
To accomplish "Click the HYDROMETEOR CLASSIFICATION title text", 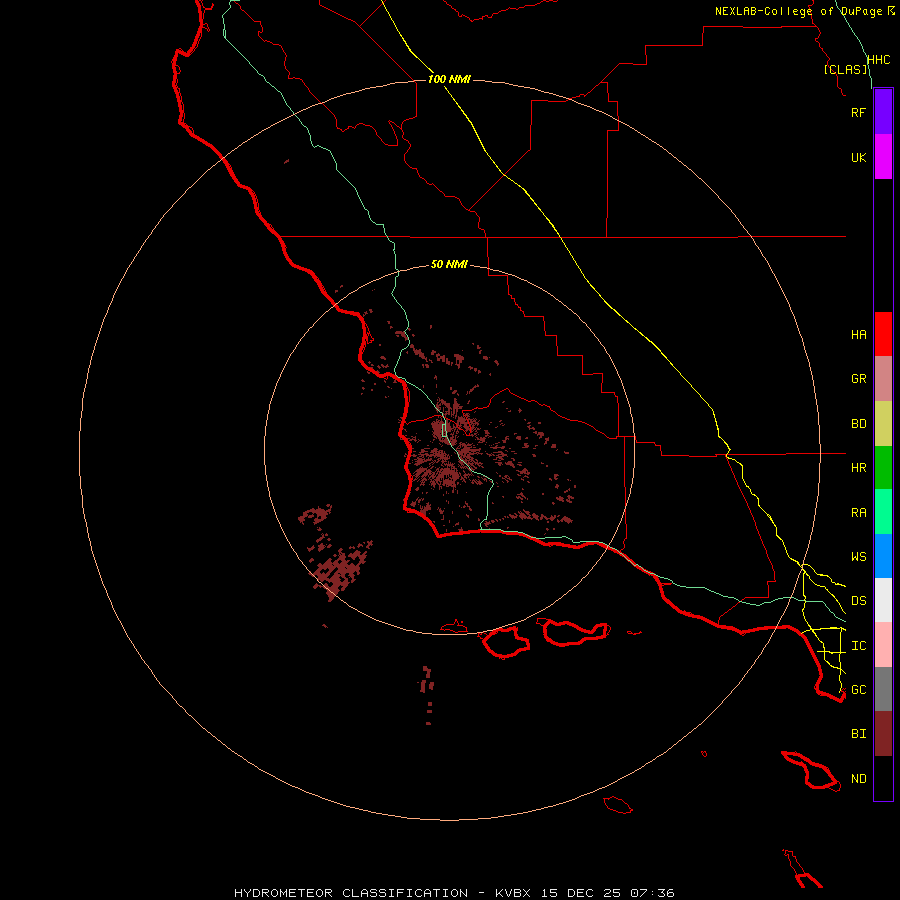I will pos(351,893).
